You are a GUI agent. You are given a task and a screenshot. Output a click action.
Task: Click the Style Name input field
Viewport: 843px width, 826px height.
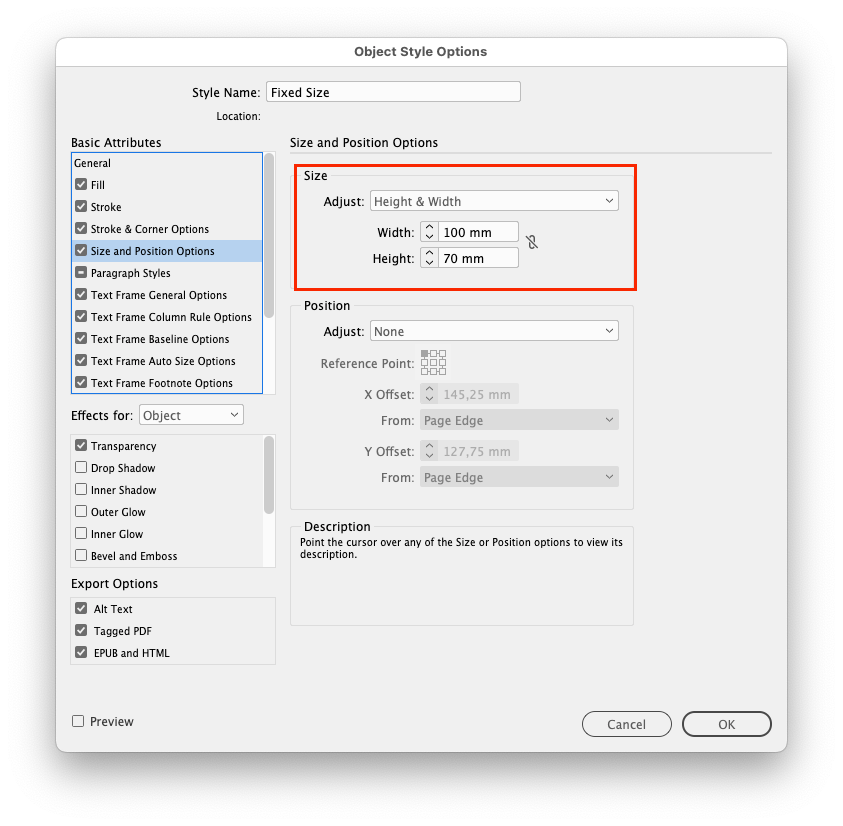393,92
